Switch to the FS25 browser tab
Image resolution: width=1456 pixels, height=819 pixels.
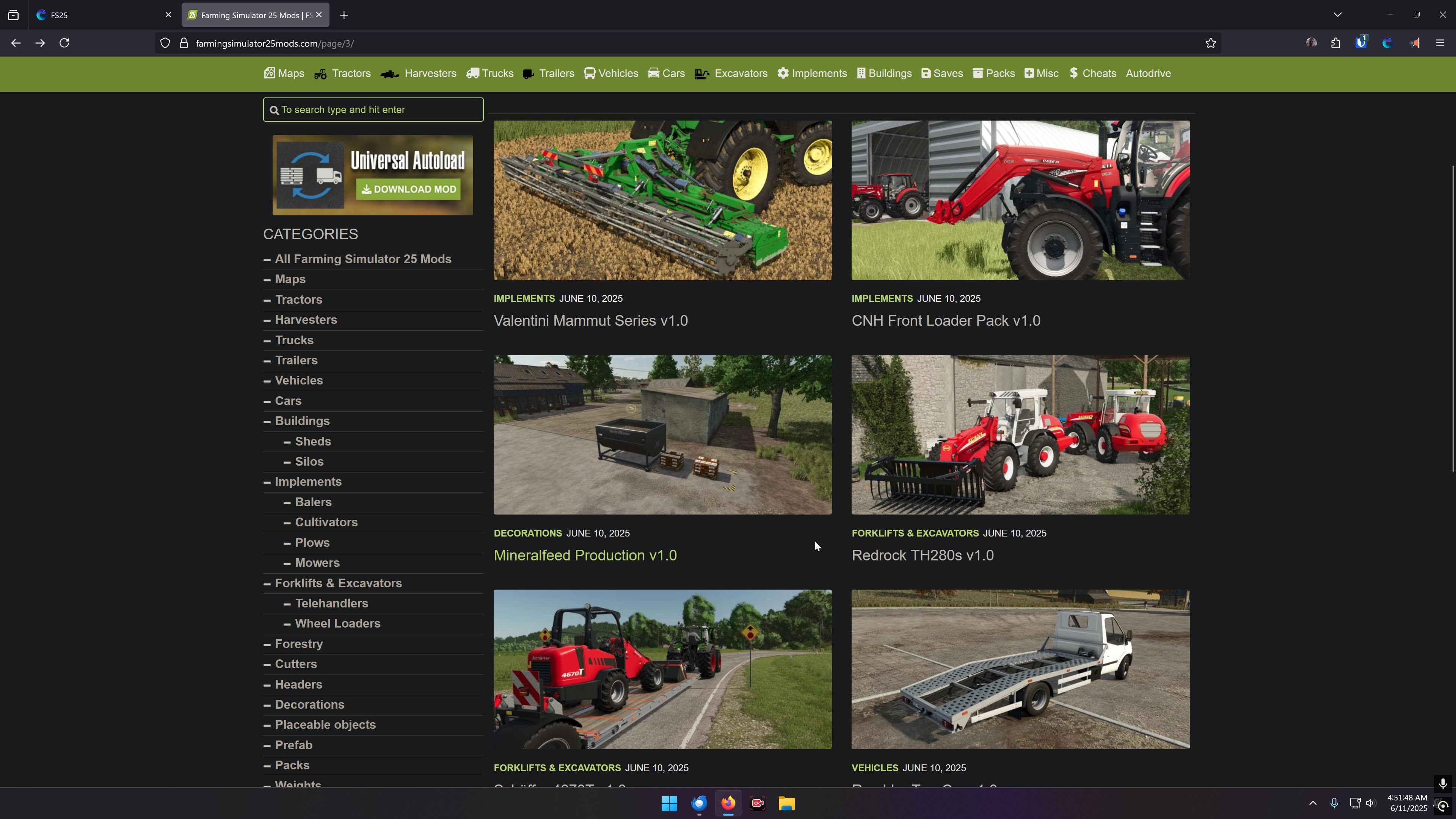pyautogui.click(x=91, y=15)
